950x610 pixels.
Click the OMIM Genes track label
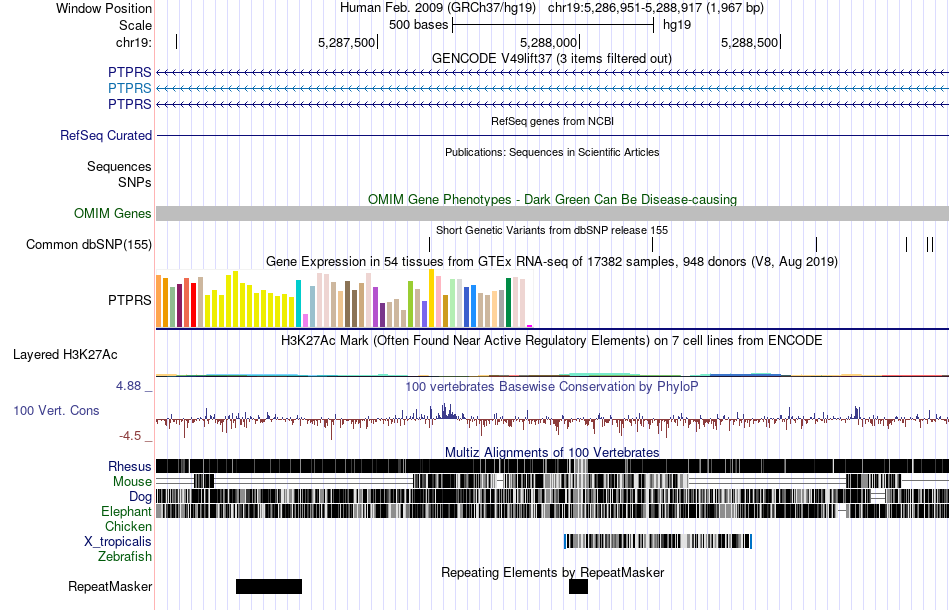click(113, 214)
